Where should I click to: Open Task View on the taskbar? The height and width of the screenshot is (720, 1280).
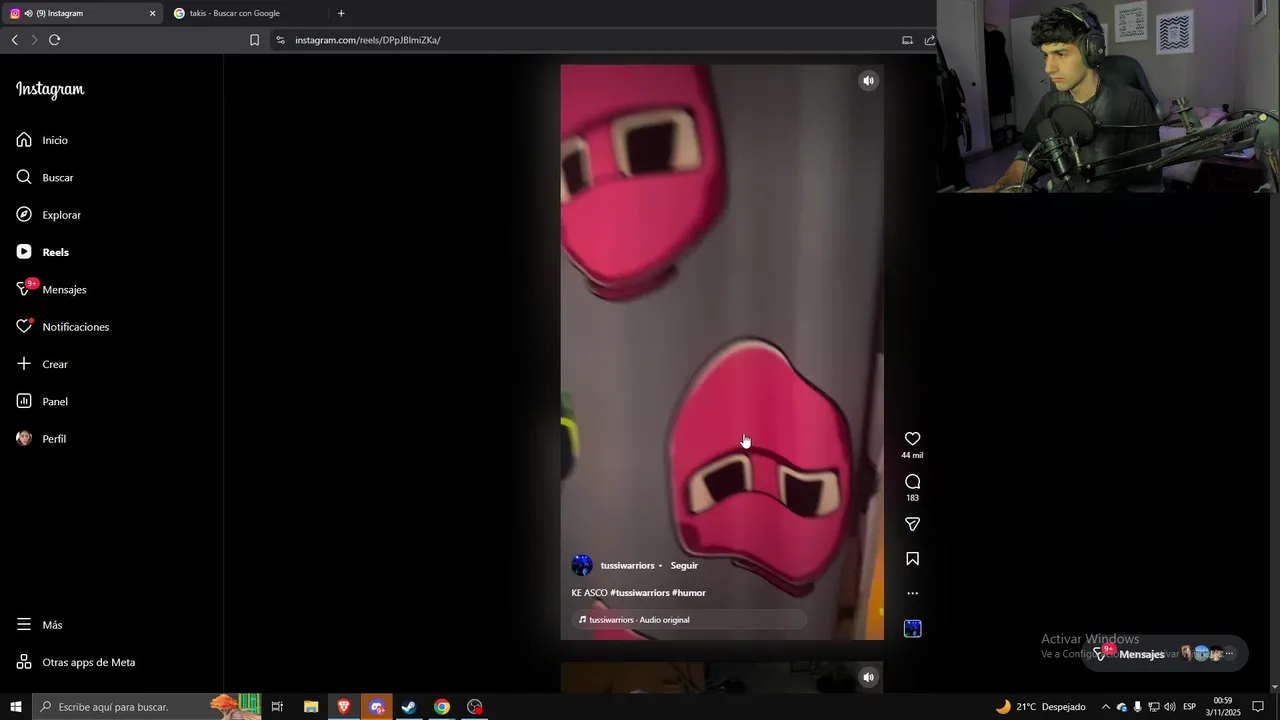click(277, 707)
